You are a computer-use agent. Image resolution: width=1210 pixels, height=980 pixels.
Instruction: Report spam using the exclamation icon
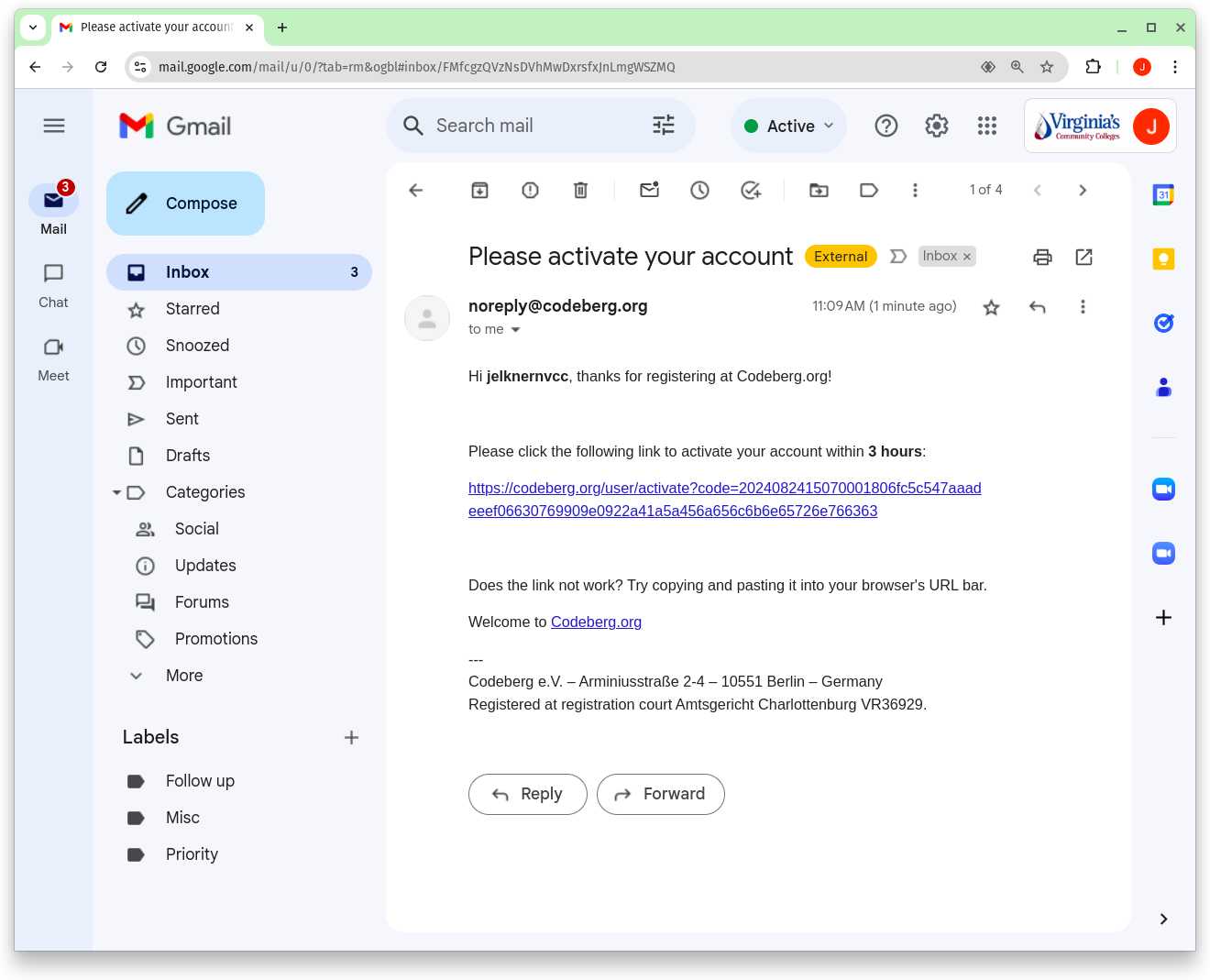(530, 190)
